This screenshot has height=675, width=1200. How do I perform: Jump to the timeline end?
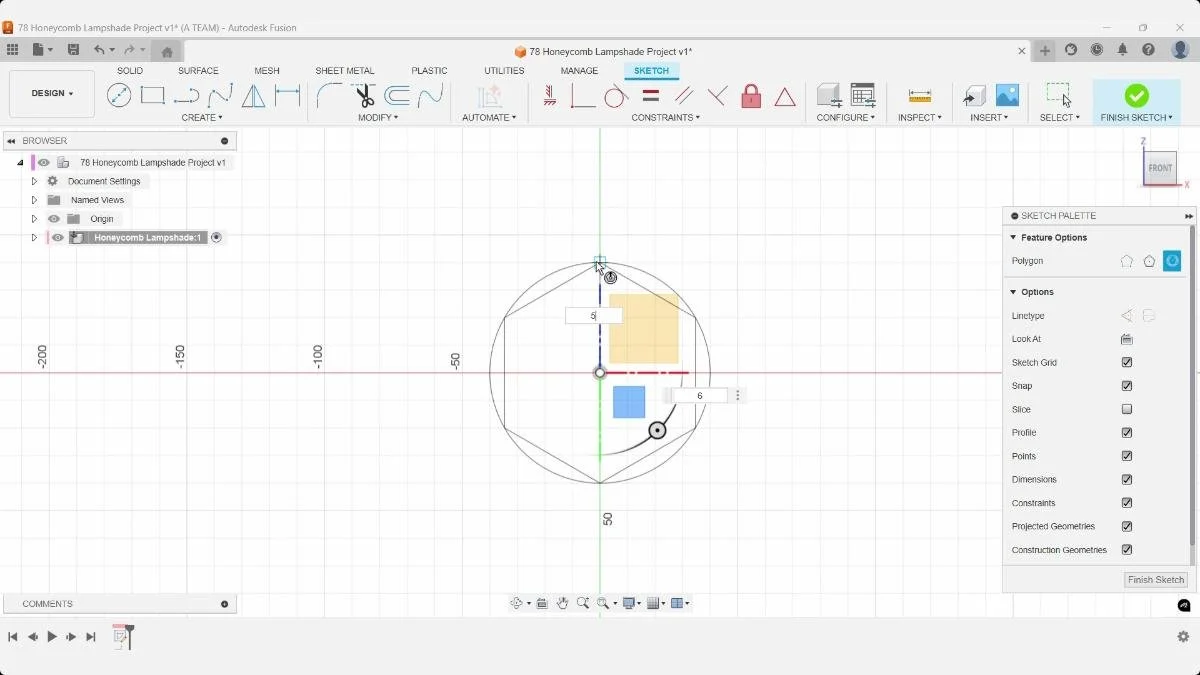click(x=91, y=637)
